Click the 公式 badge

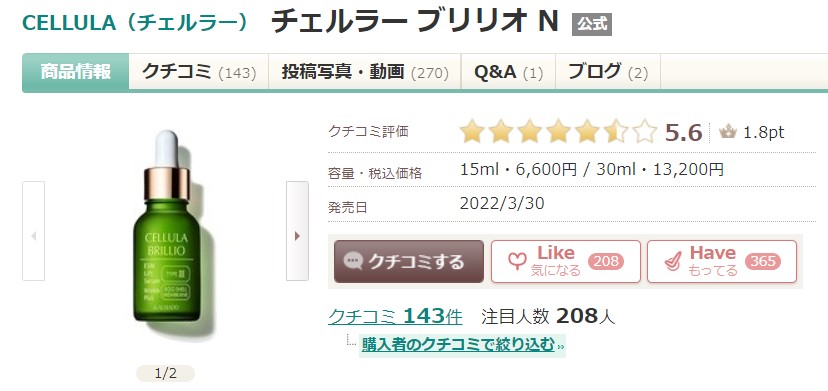[592, 24]
